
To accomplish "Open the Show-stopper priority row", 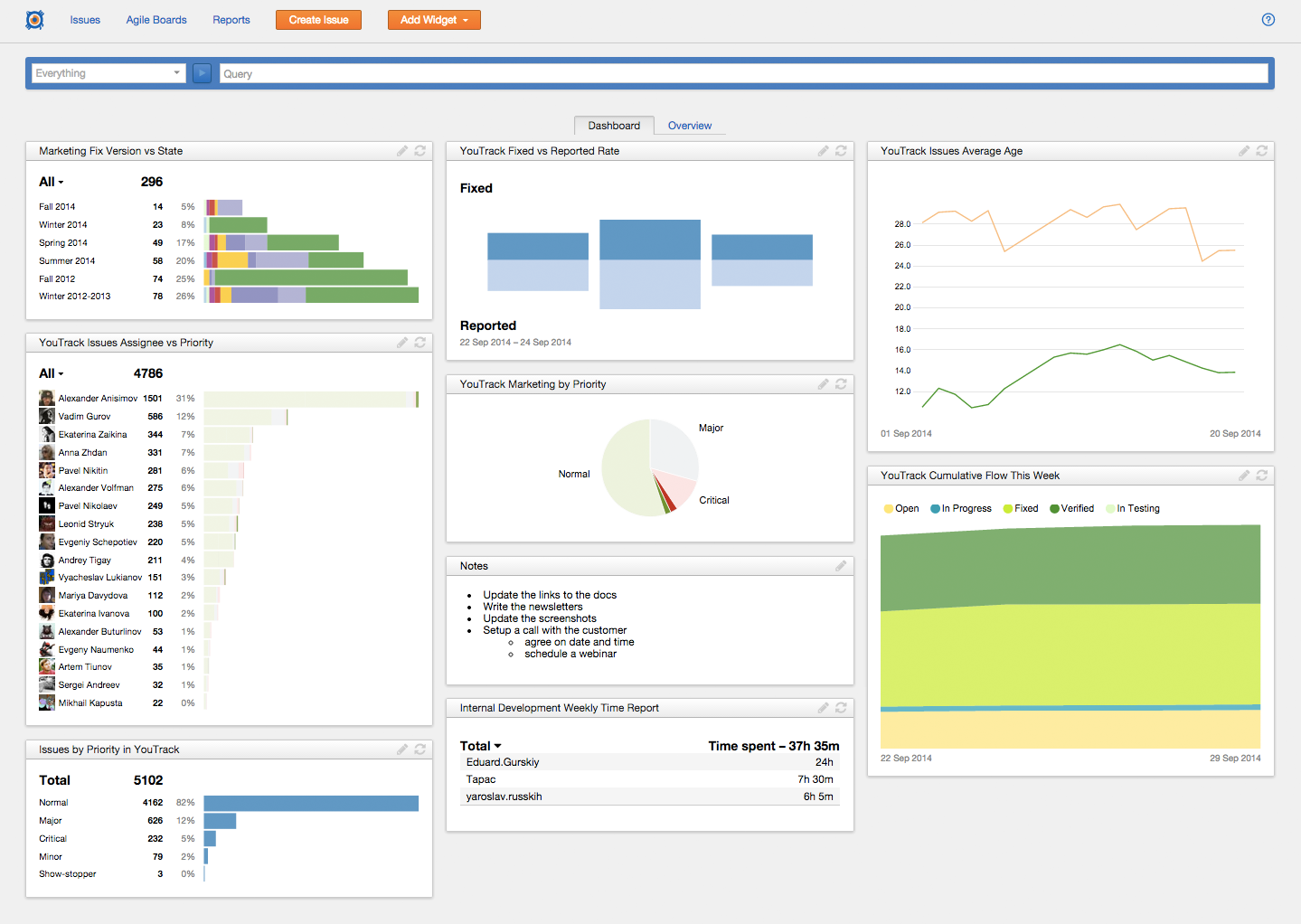I will [x=229, y=874].
